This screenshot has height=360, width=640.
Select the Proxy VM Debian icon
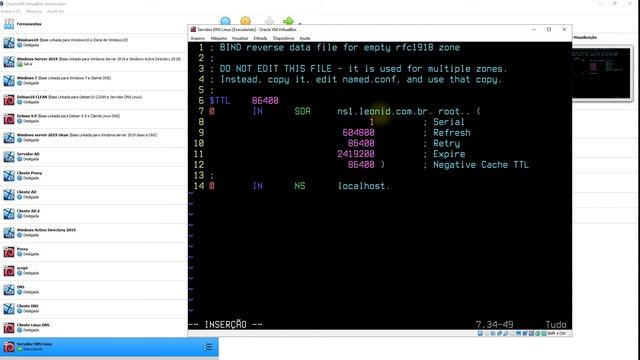(9, 251)
